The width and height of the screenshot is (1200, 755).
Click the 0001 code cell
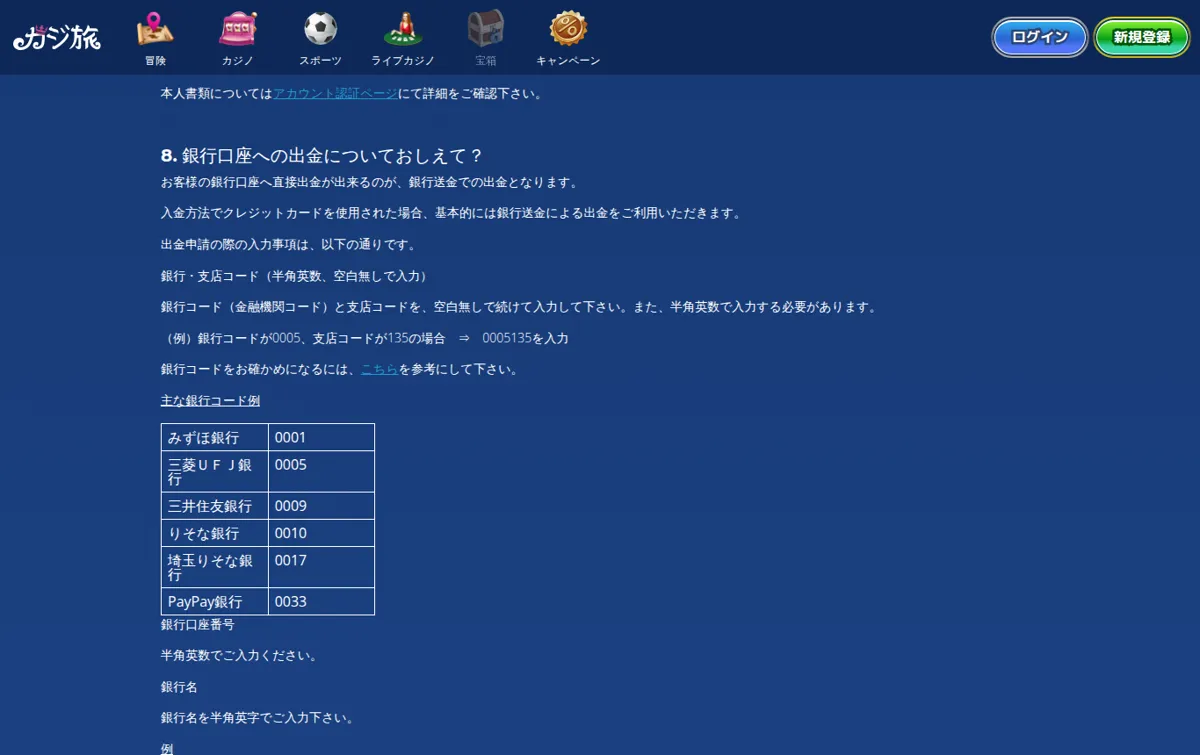[321, 438]
